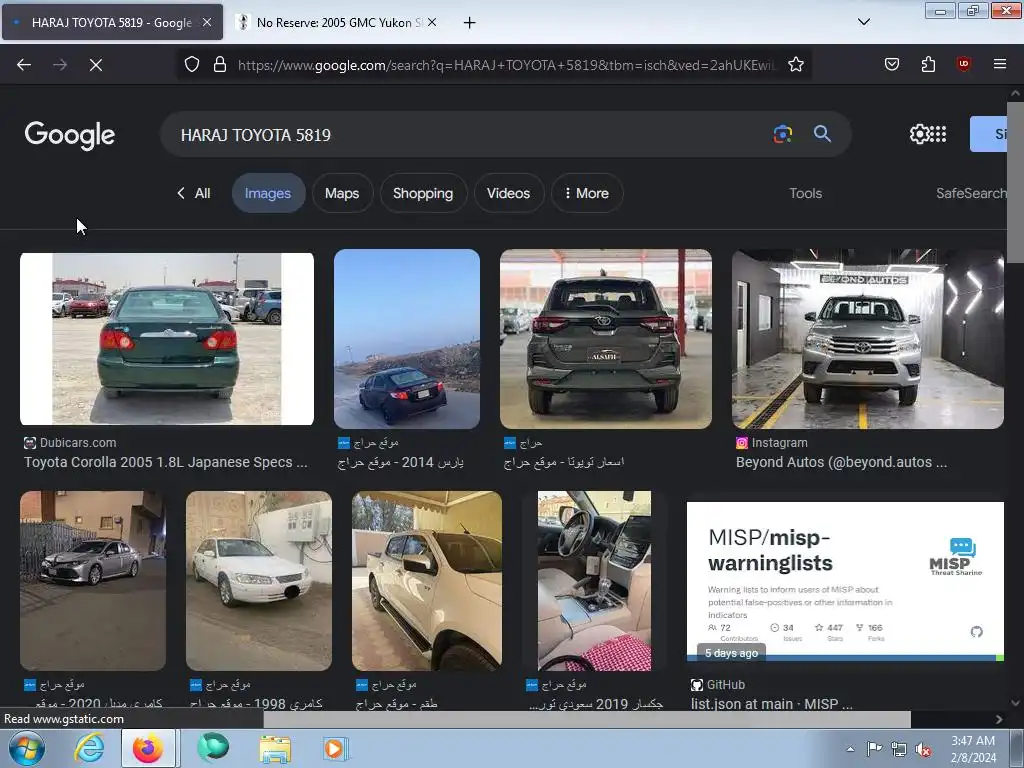Click the muted volume tray icon

[x=923, y=750]
